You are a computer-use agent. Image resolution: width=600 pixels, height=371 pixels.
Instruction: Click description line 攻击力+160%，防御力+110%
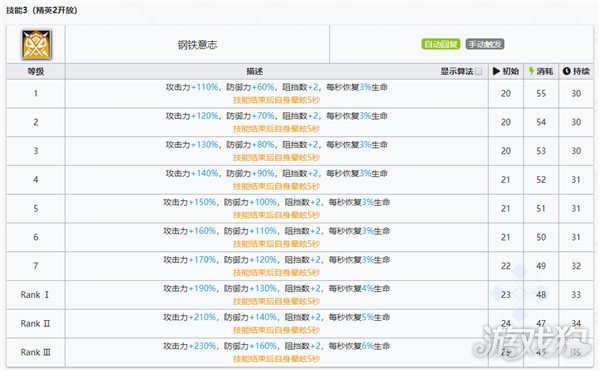pyautogui.click(x=277, y=231)
